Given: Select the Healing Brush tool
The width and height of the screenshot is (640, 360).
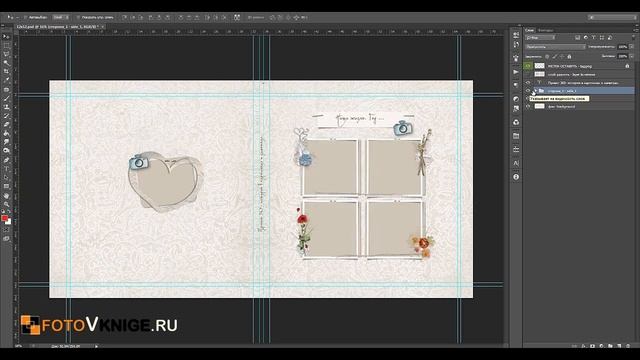Looking at the screenshot, I should [6, 89].
